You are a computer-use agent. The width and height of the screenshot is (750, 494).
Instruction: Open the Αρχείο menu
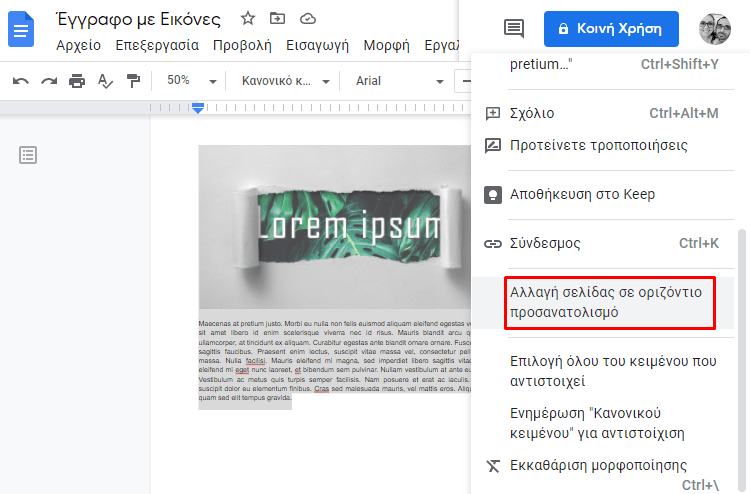tap(78, 45)
